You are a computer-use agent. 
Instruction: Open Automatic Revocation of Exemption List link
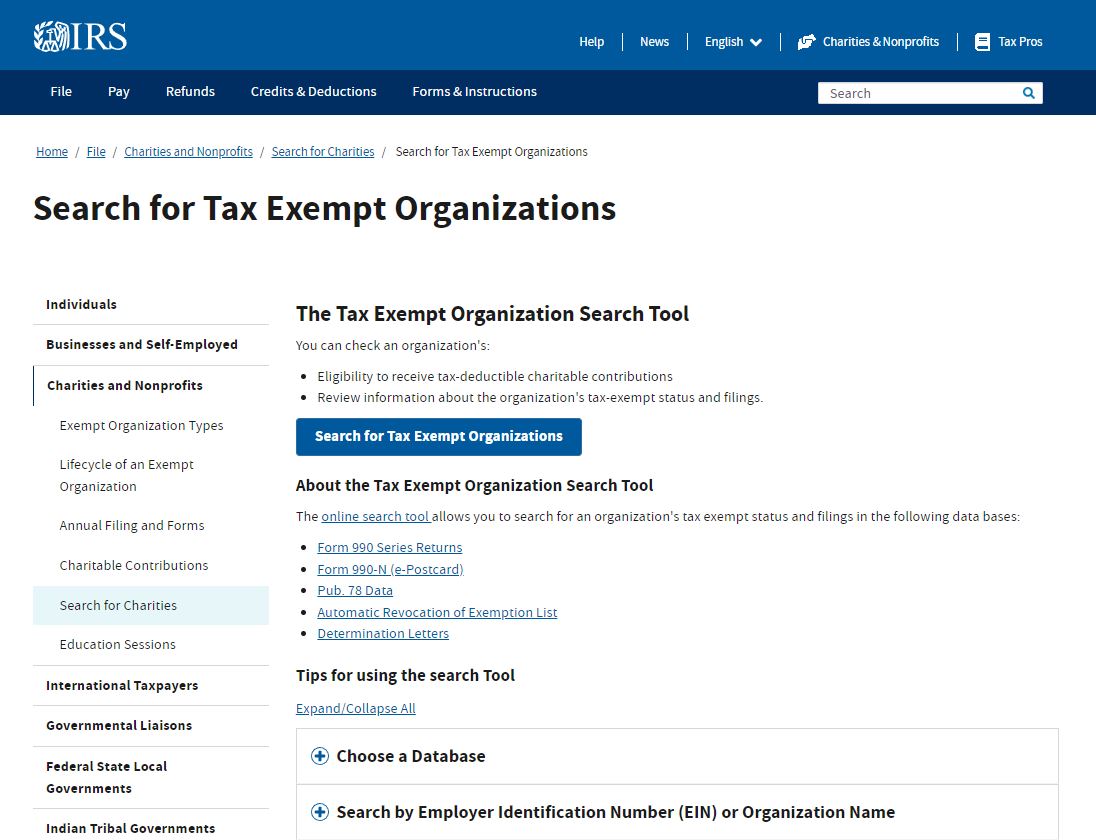click(438, 612)
